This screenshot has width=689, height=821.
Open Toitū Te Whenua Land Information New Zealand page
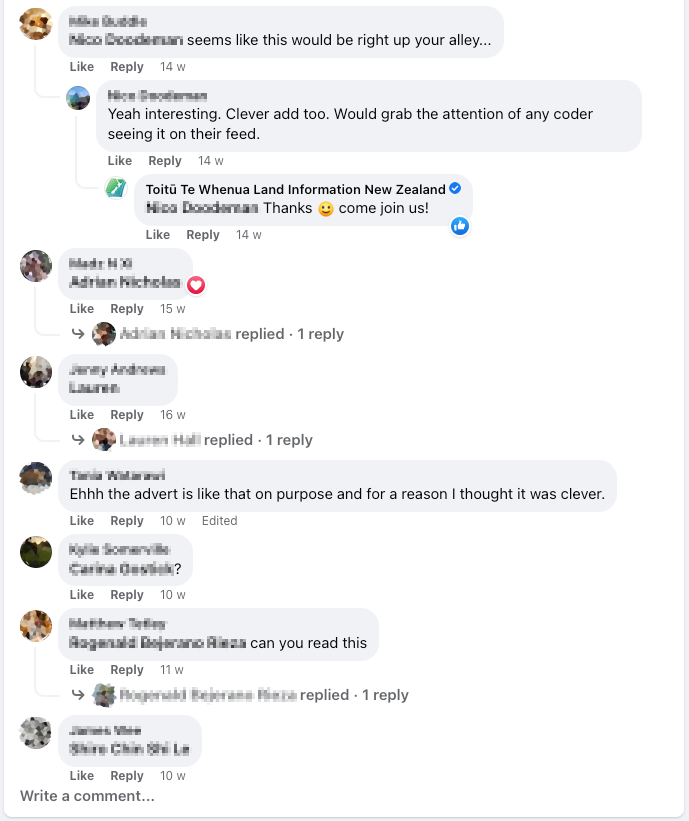tap(296, 189)
